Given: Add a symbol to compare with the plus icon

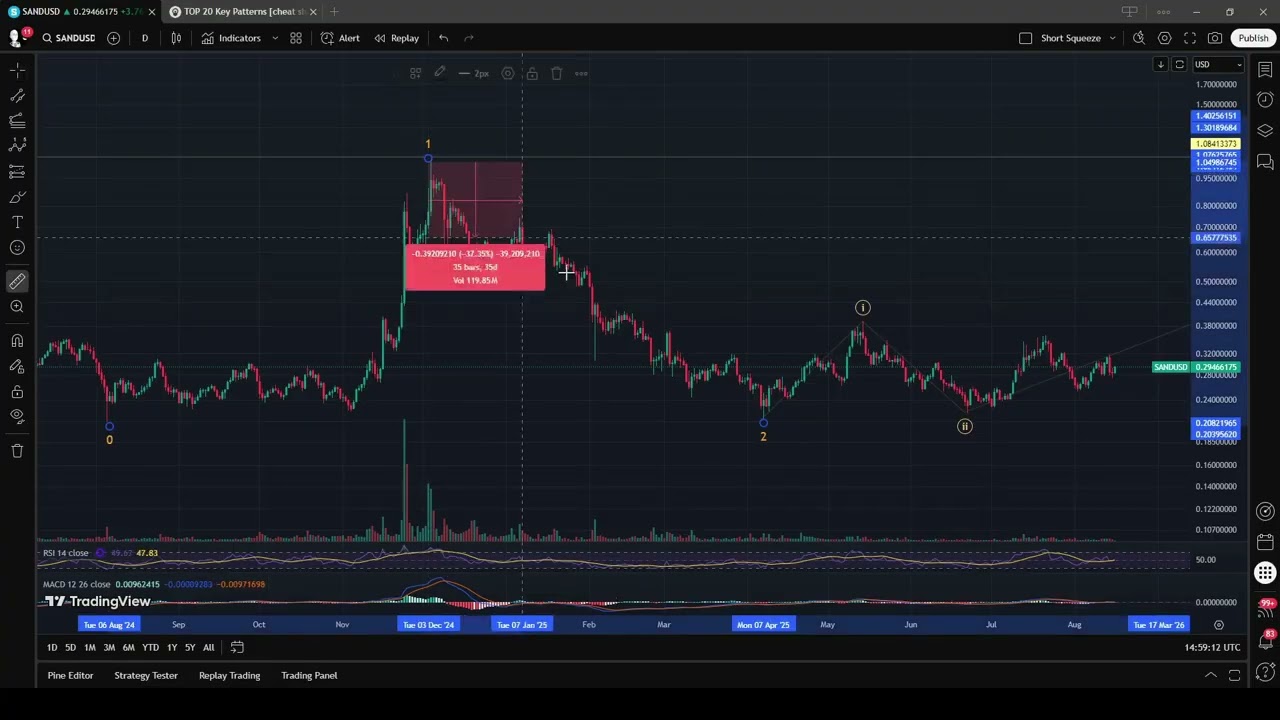Looking at the screenshot, I should [x=113, y=38].
